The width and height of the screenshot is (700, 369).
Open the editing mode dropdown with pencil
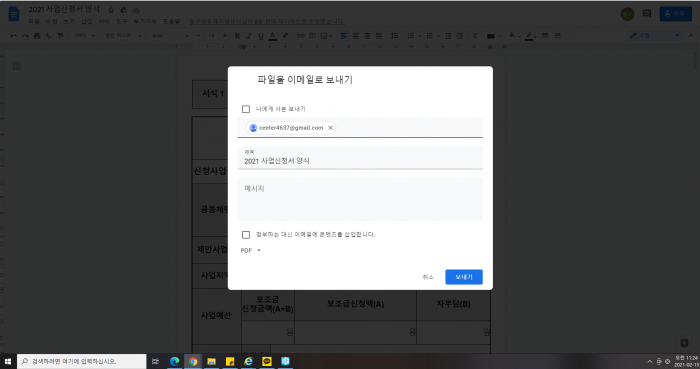click(x=654, y=36)
